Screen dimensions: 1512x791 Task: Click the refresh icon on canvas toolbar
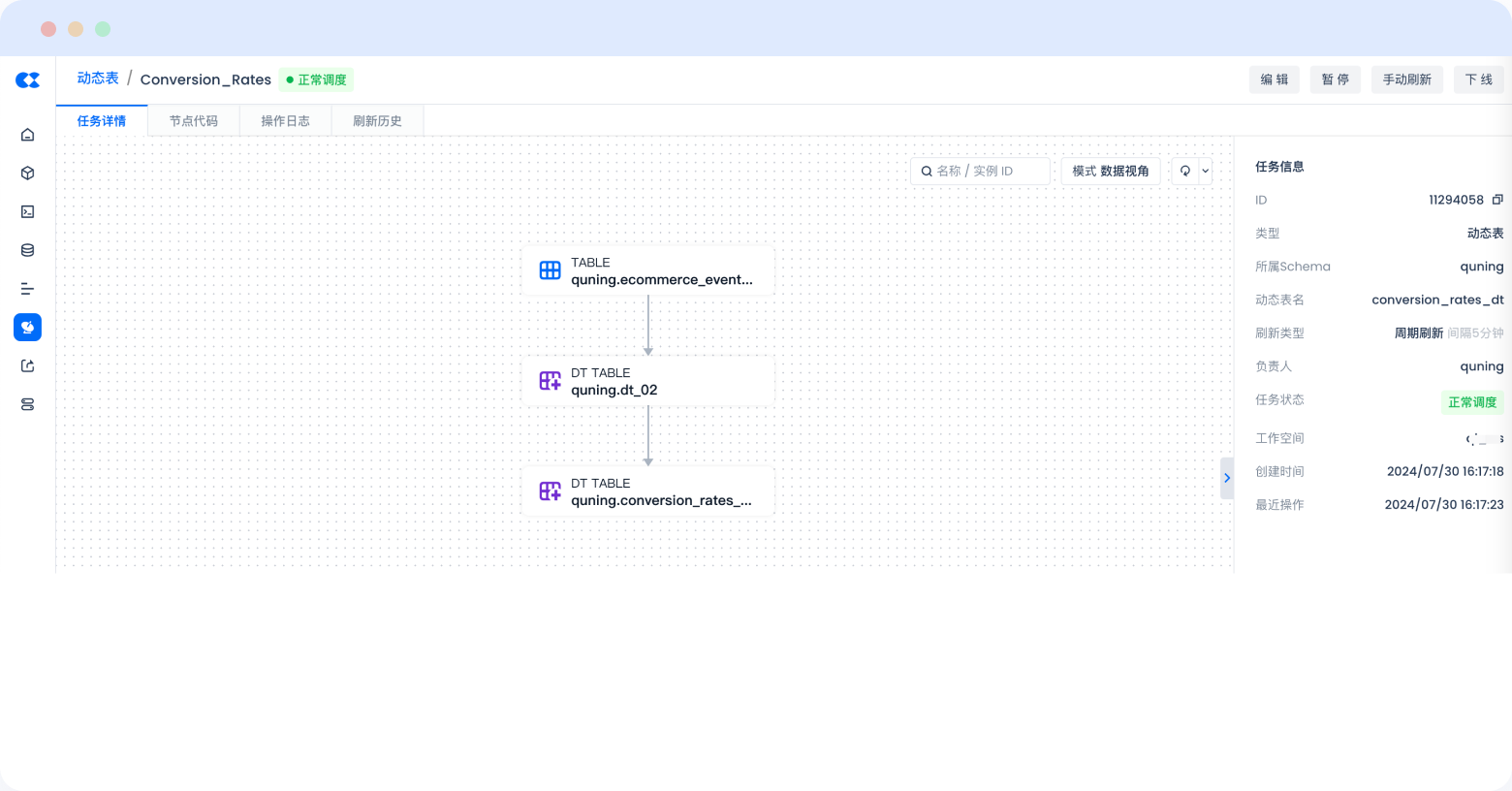(x=1184, y=172)
